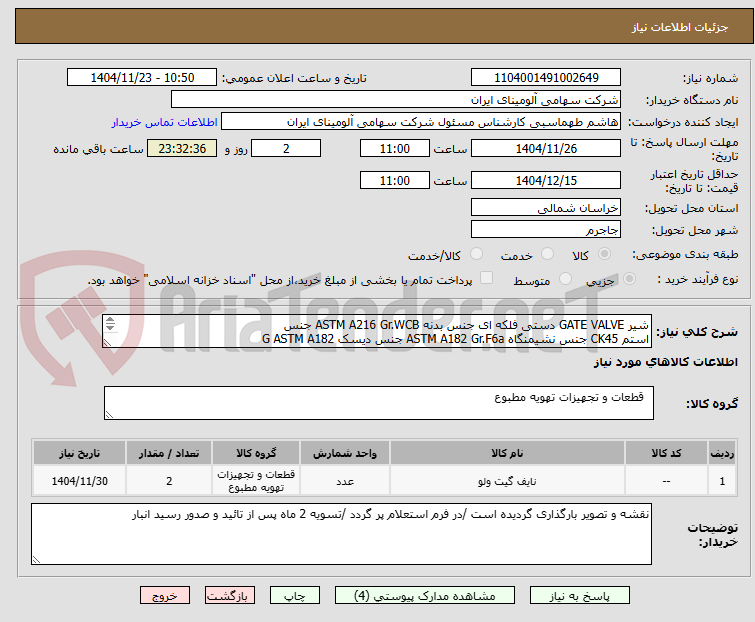Viewport: 755px width, 622px height.
Task: Click the days remaining field showing 2
Action: pos(286,148)
